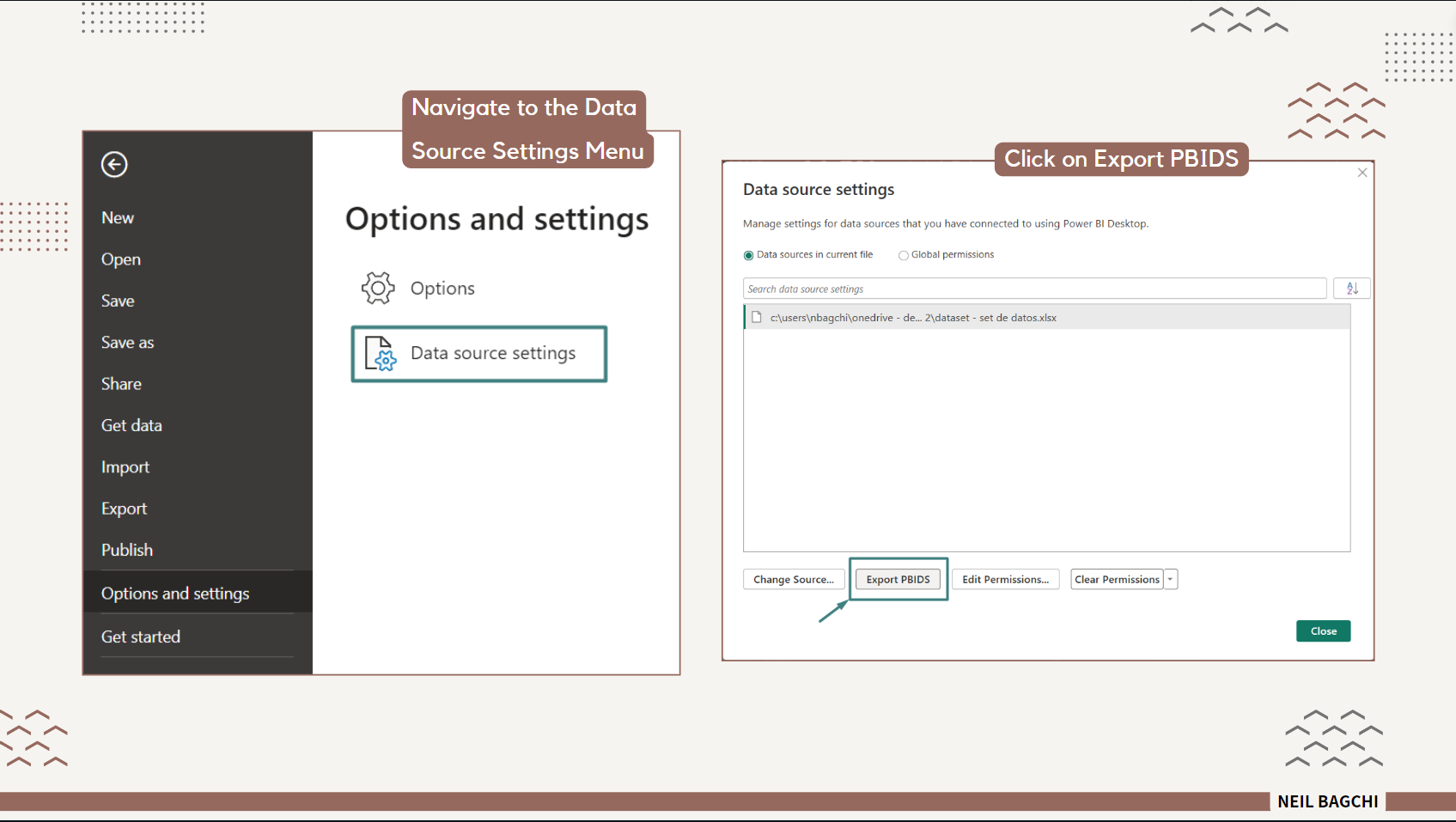Open Edit Permissions dialog
The width and height of the screenshot is (1456, 822).
[1005, 579]
